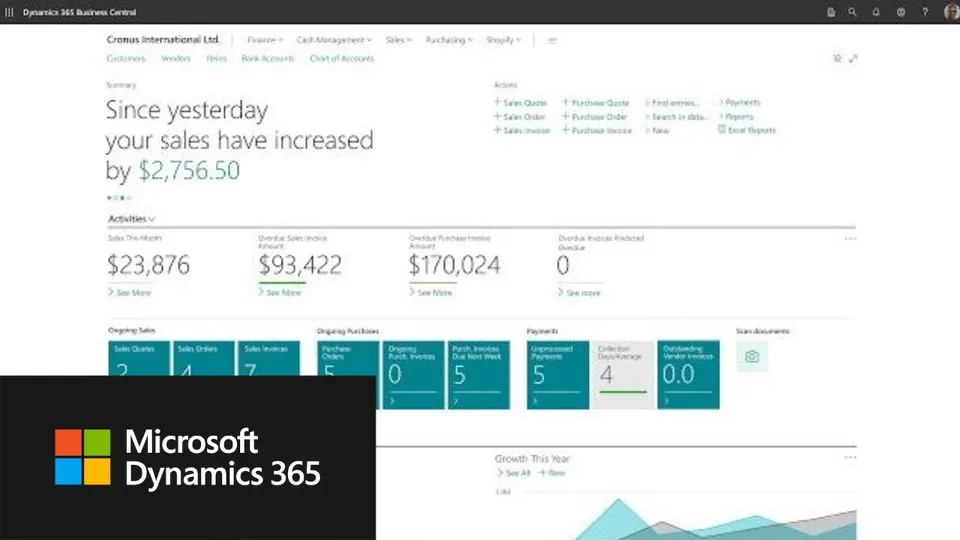Expand the Cash Management menu
This screenshot has height=540, width=960.
[334, 40]
